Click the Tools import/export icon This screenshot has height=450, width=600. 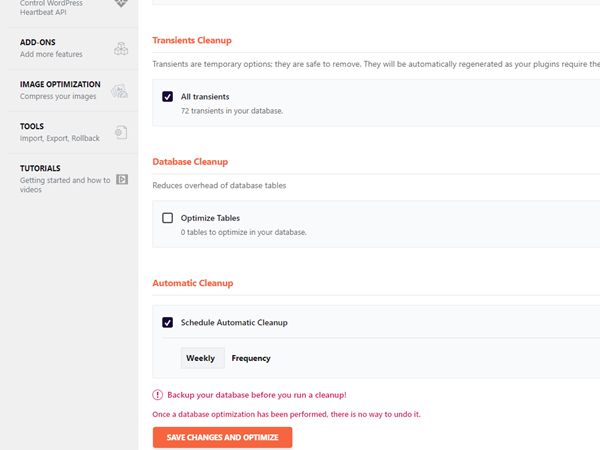click(121, 132)
